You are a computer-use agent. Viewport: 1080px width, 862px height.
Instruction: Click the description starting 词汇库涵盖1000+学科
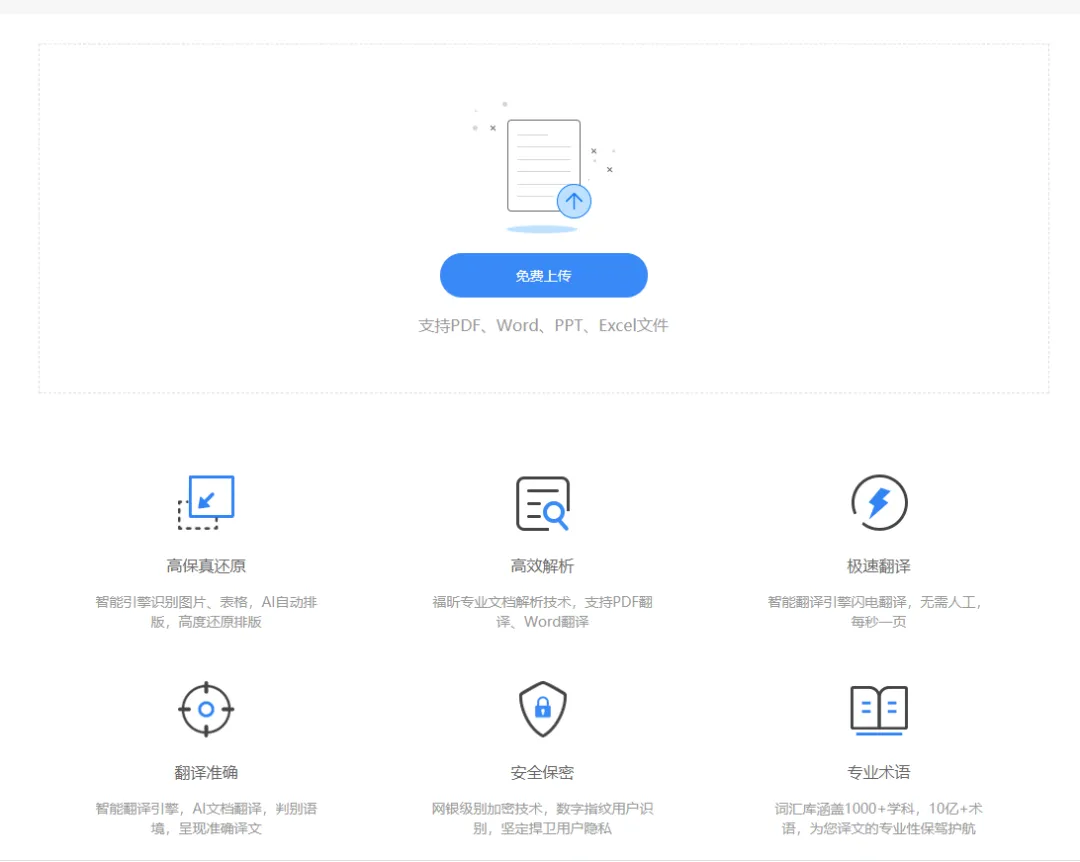(879, 818)
